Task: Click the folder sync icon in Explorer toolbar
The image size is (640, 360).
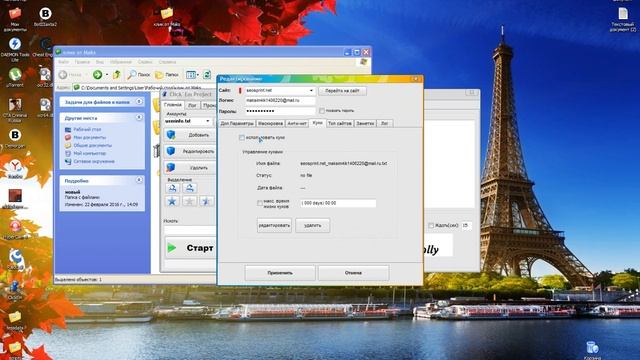Action: pos(207,75)
